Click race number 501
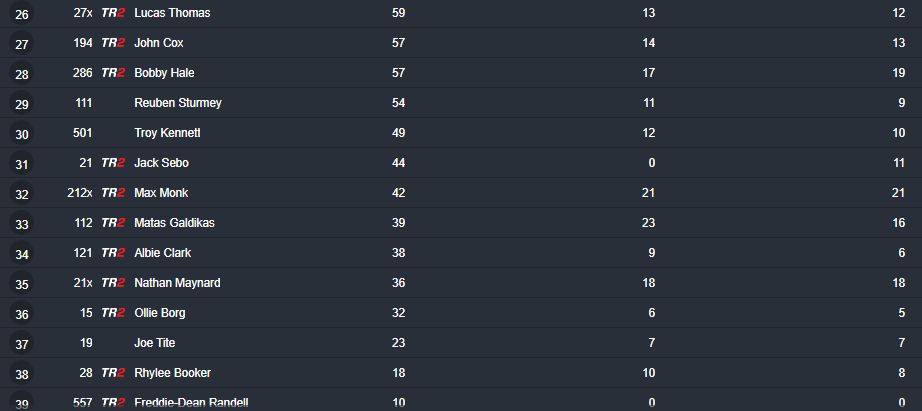922x411 pixels. click(x=83, y=133)
